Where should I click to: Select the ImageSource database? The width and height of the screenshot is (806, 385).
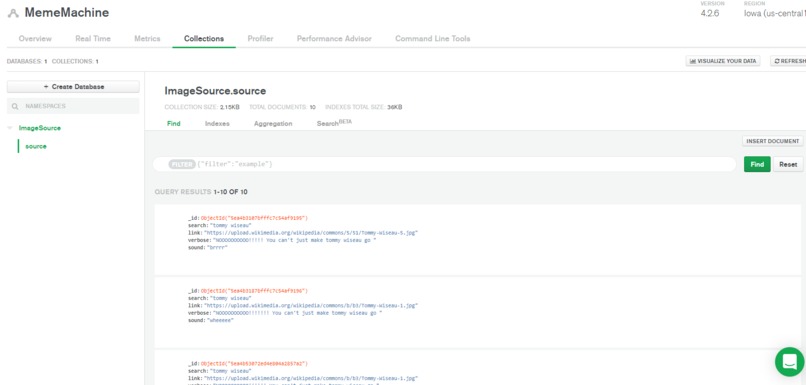pyautogui.click(x=40, y=128)
